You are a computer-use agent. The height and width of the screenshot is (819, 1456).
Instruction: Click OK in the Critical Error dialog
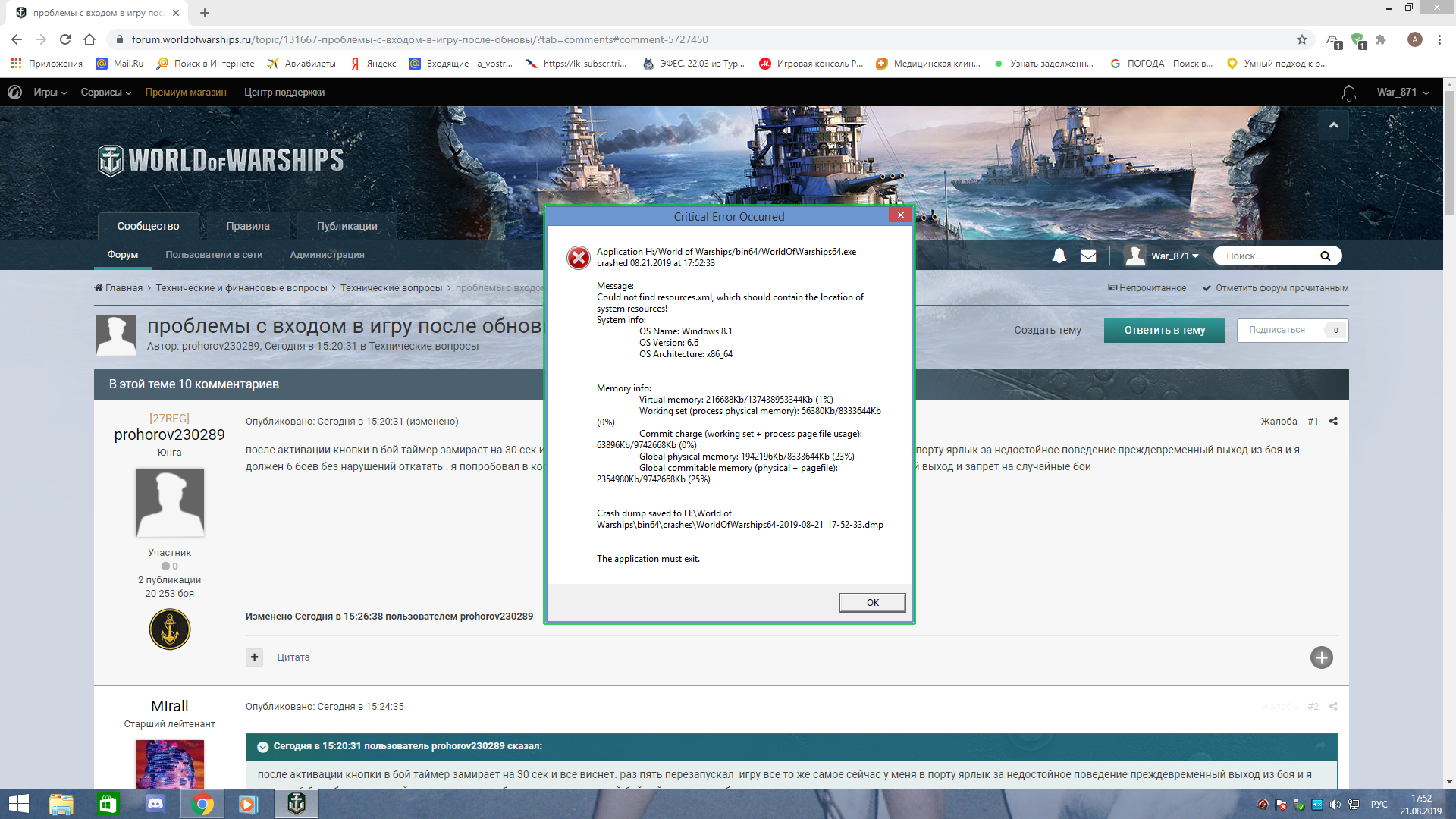tap(872, 602)
